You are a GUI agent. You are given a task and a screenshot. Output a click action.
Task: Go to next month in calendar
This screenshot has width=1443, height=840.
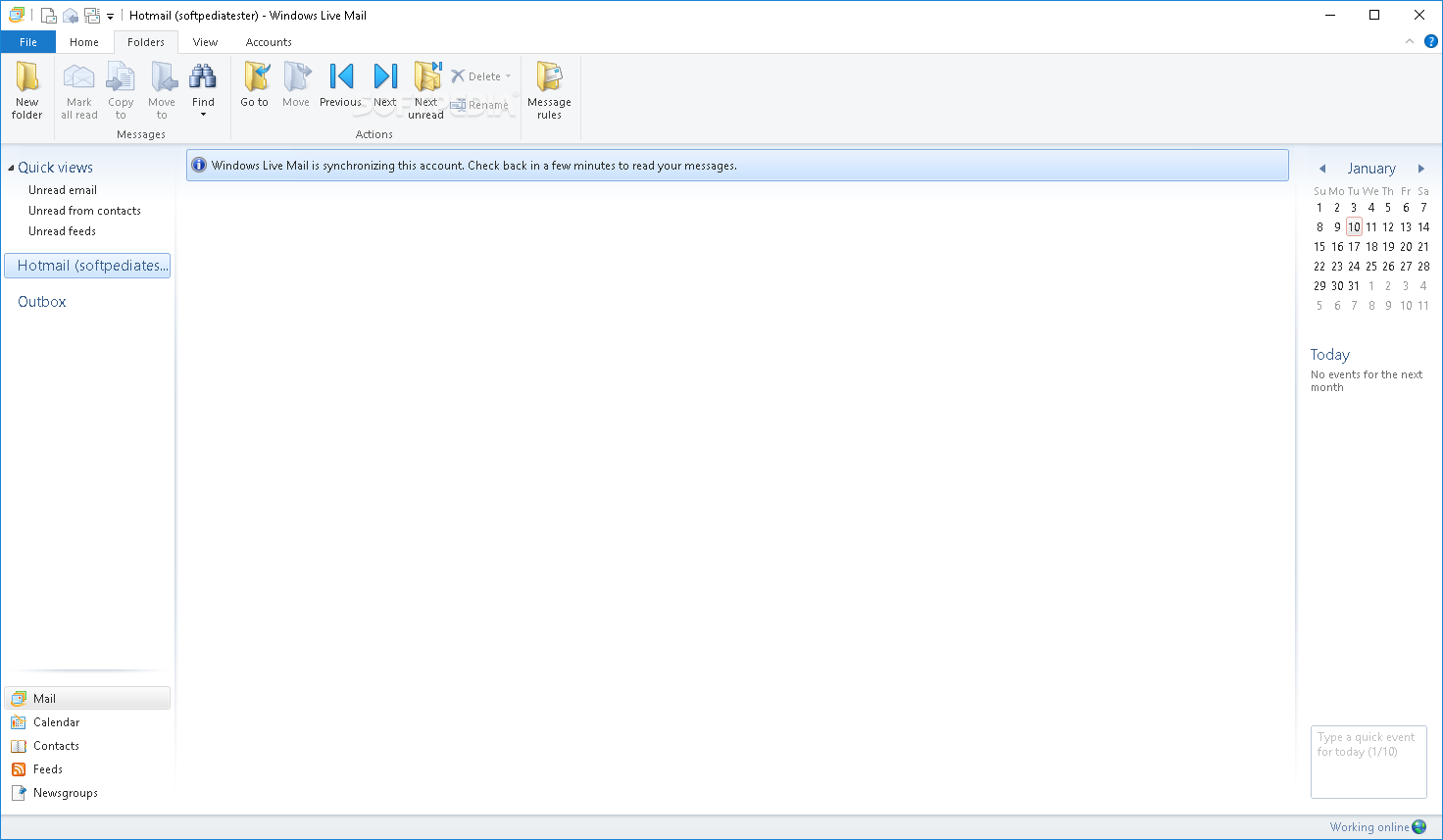coord(1421,169)
